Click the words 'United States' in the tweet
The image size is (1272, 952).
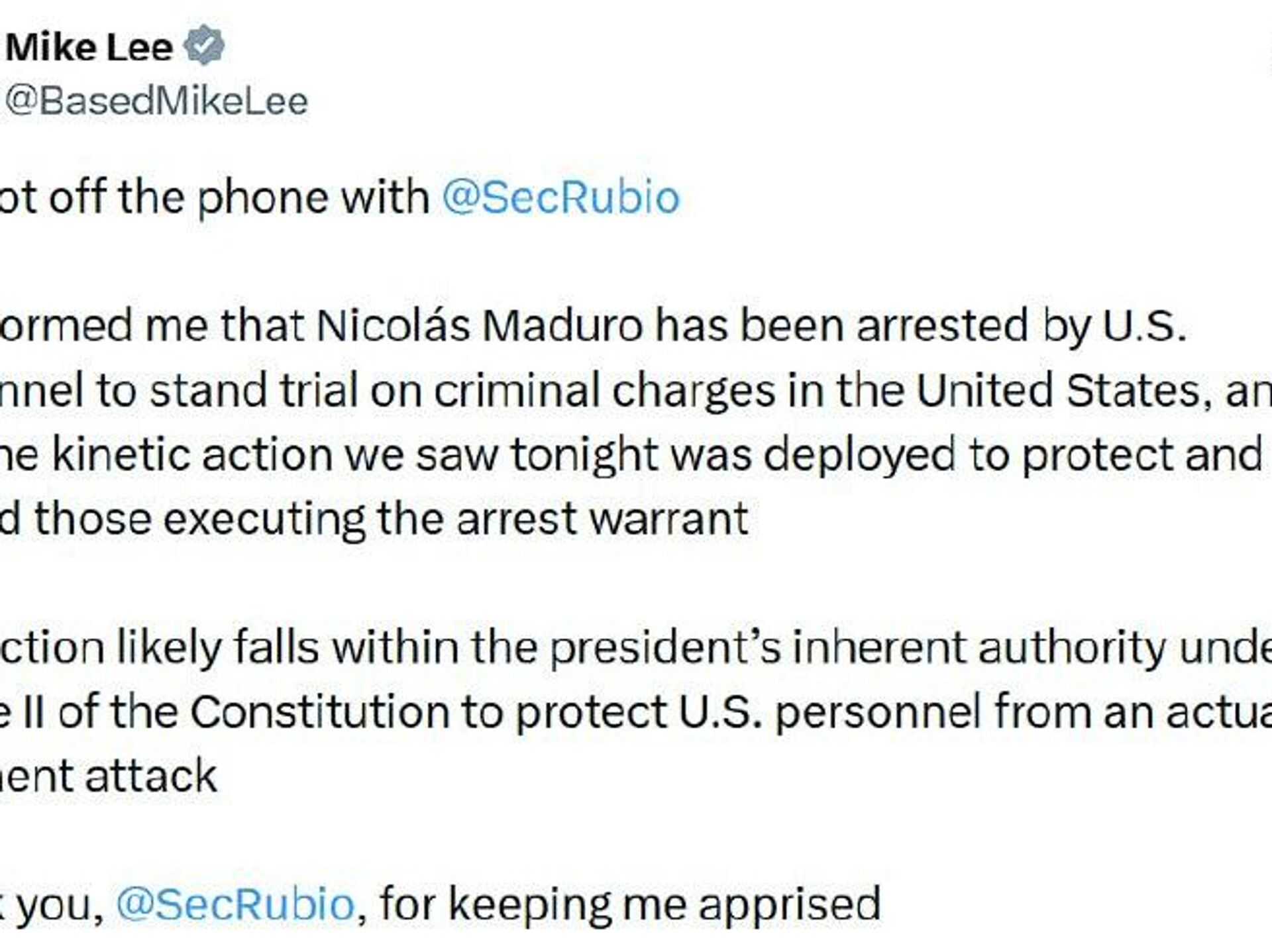pyautogui.click(x=1057, y=390)
